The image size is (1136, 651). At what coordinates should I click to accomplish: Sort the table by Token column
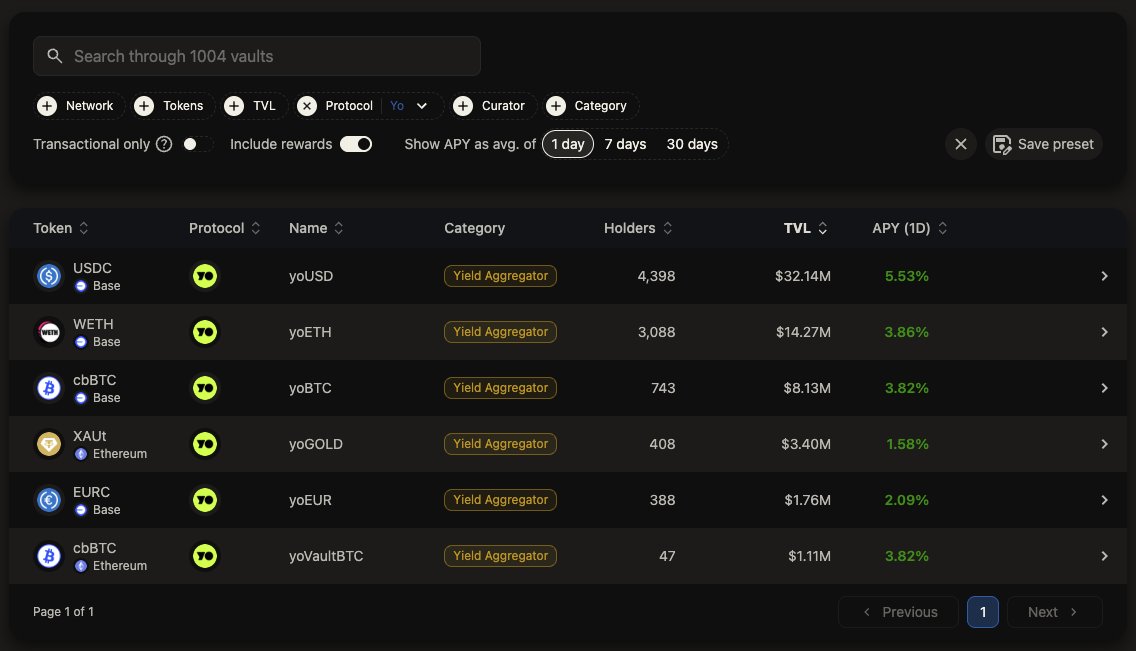[x=61, y=228]
